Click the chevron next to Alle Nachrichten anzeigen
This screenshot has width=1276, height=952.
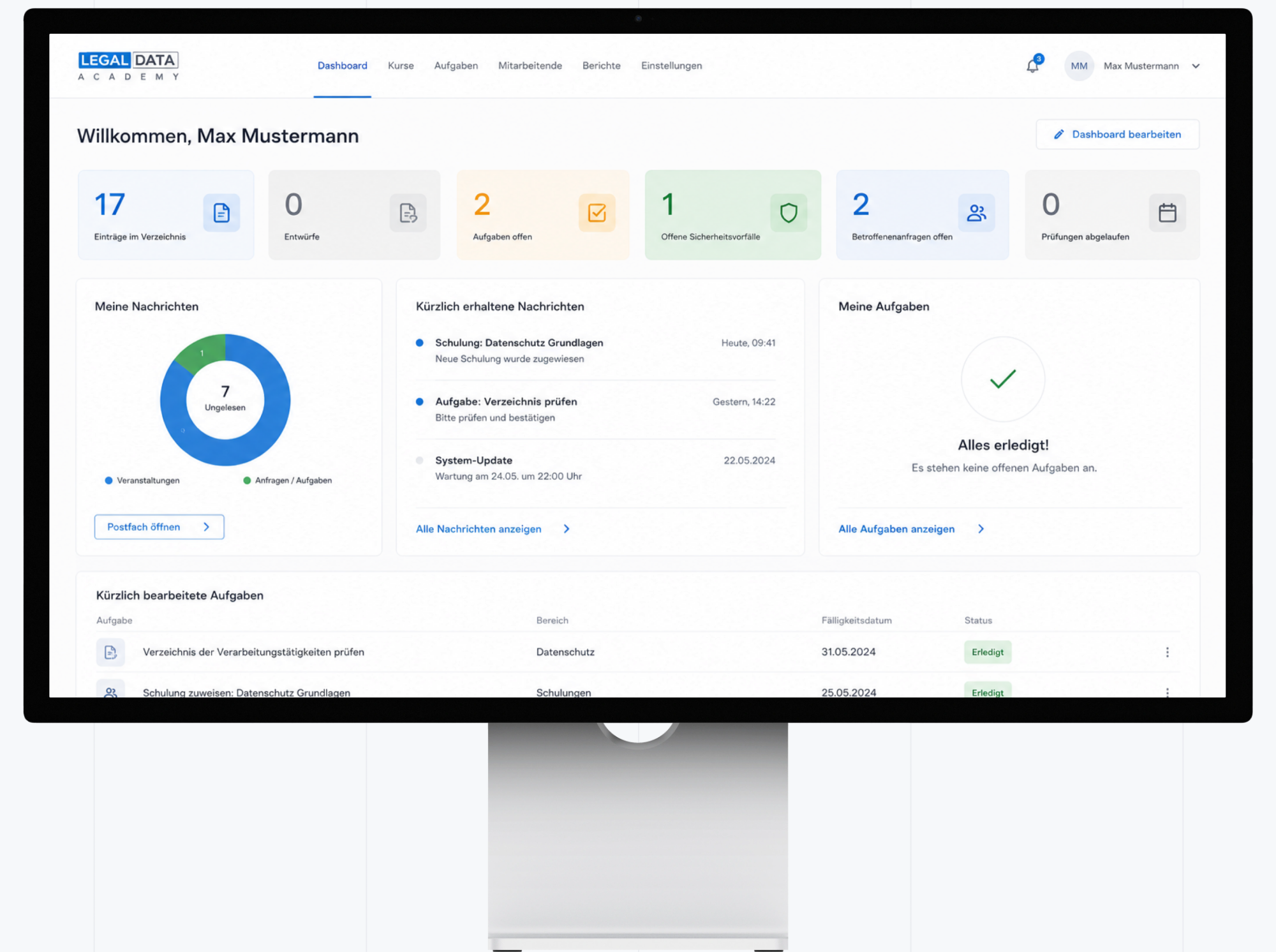pyautogui.click(x=567, y=529)
